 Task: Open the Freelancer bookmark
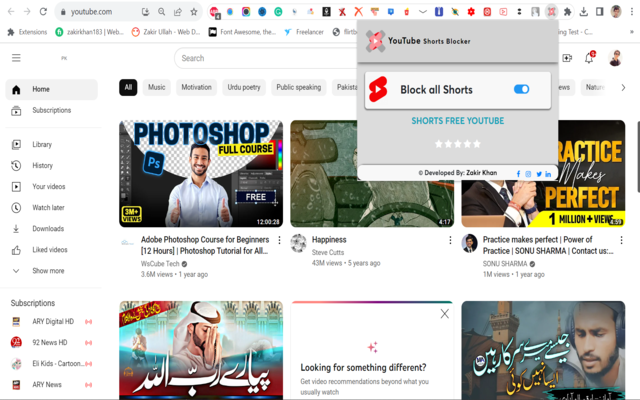coord(304,32)
